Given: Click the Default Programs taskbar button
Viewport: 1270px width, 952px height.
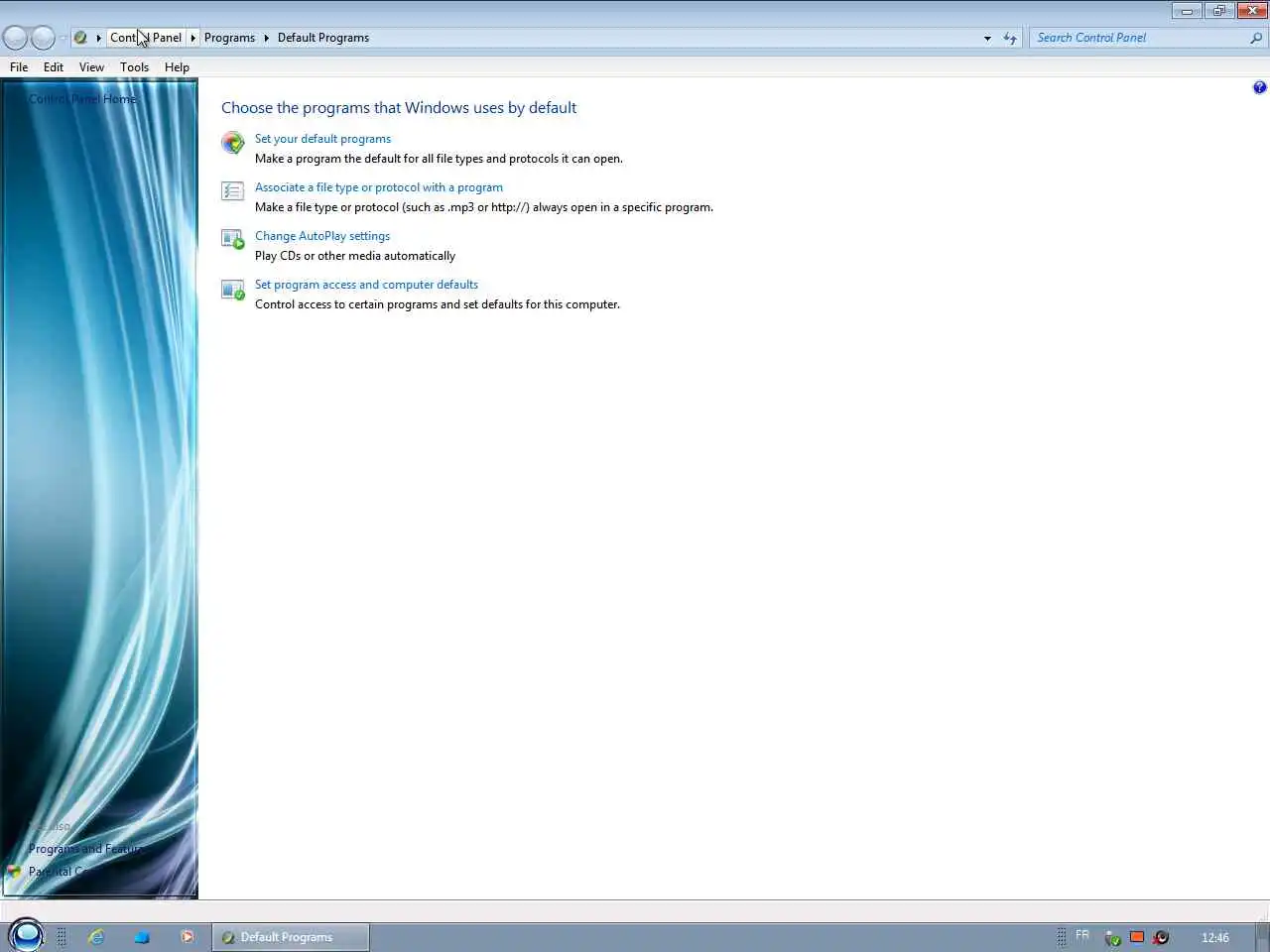Looking at the screenshot, I should point(291,937).
